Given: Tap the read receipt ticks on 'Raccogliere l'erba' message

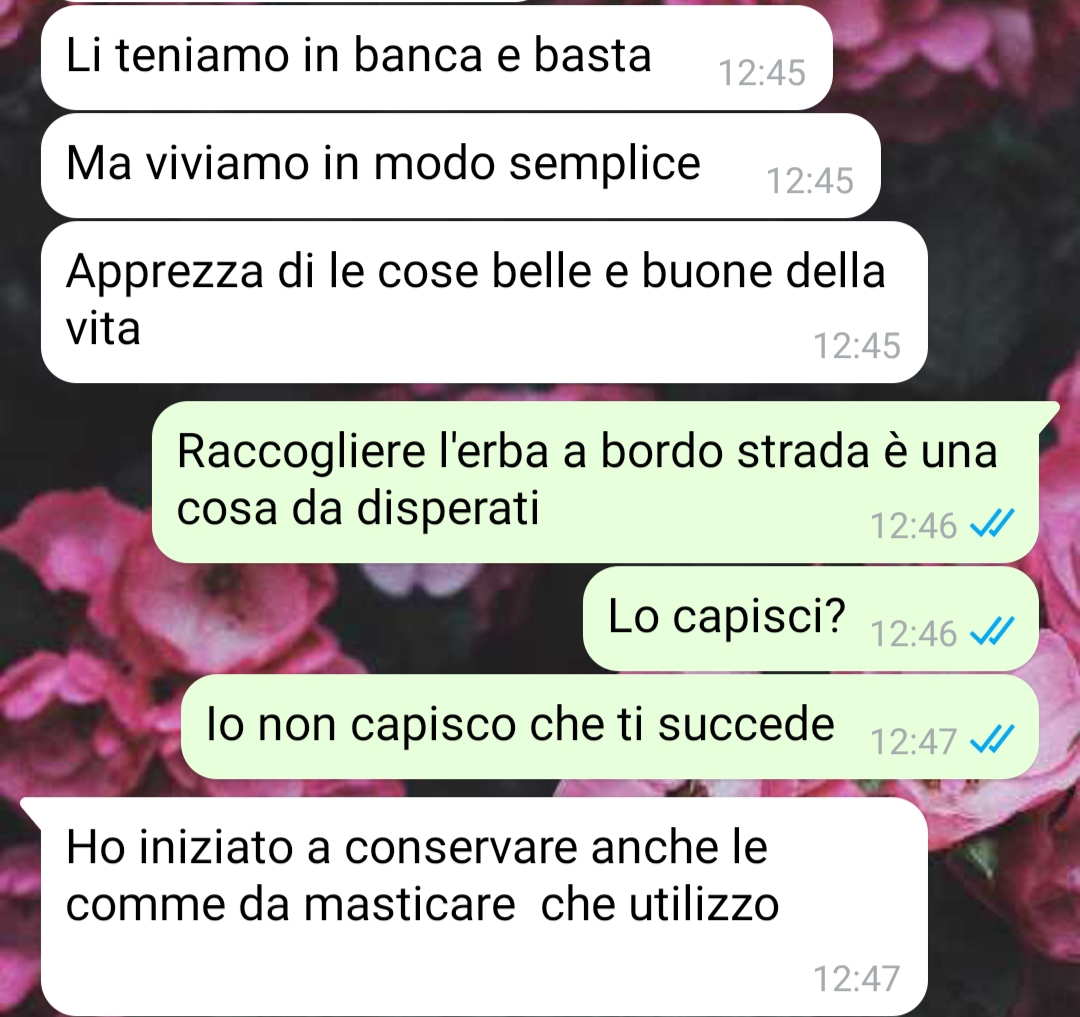Looking at the screenshot, I should click(991, 524).
